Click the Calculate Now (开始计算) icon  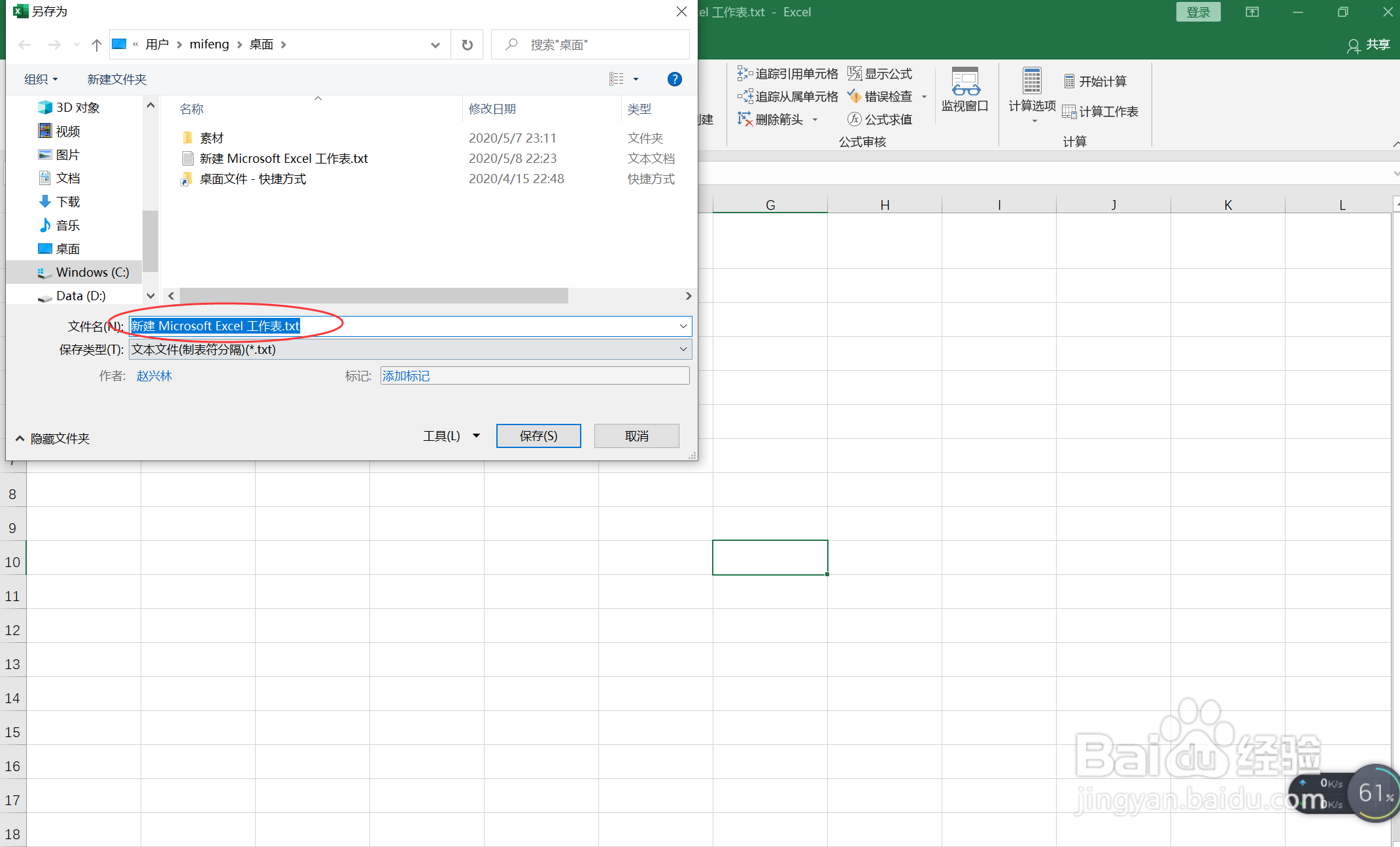[1069, 81]
